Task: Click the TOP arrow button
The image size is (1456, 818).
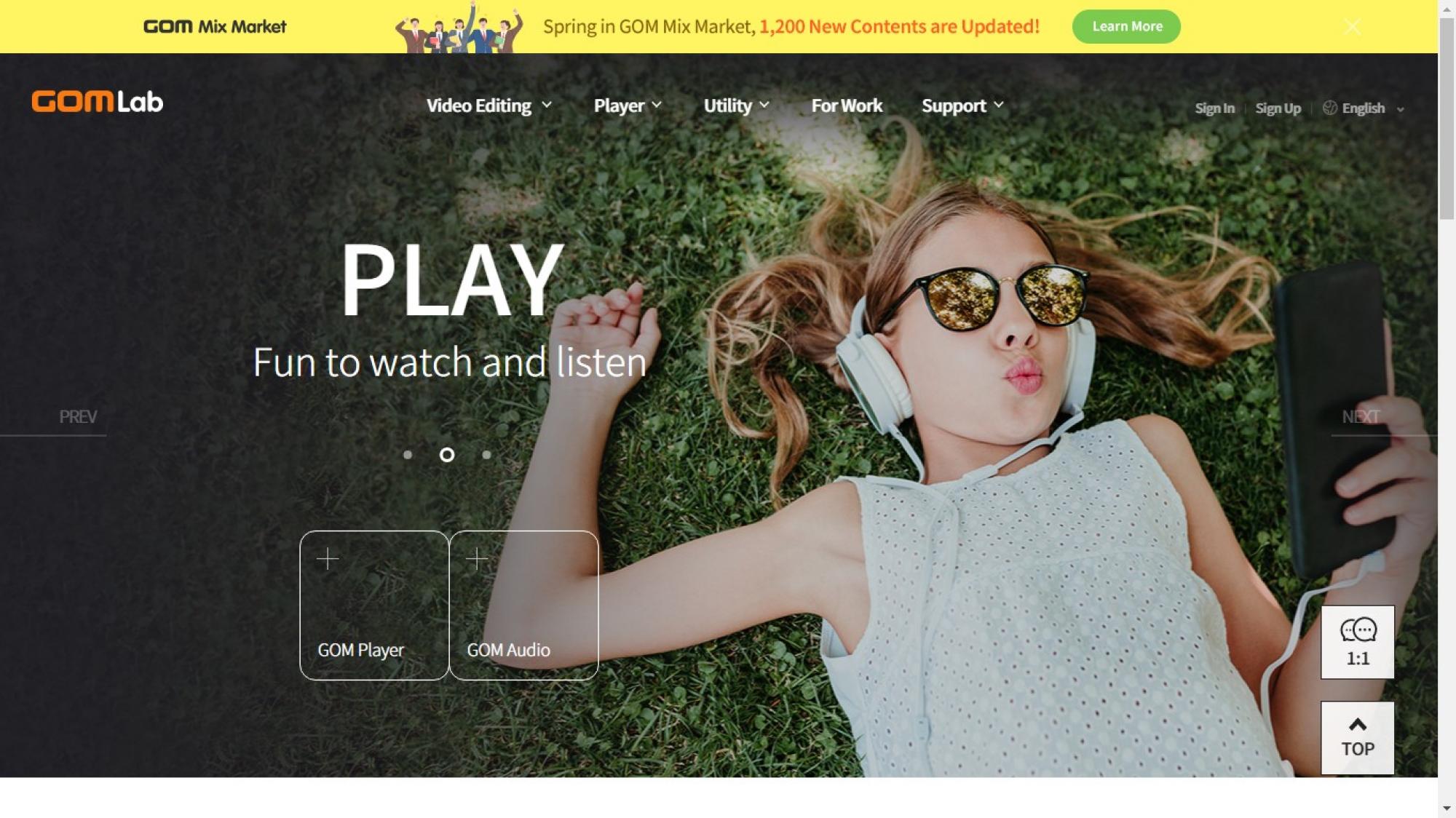Action: [x=1358, y=737]
